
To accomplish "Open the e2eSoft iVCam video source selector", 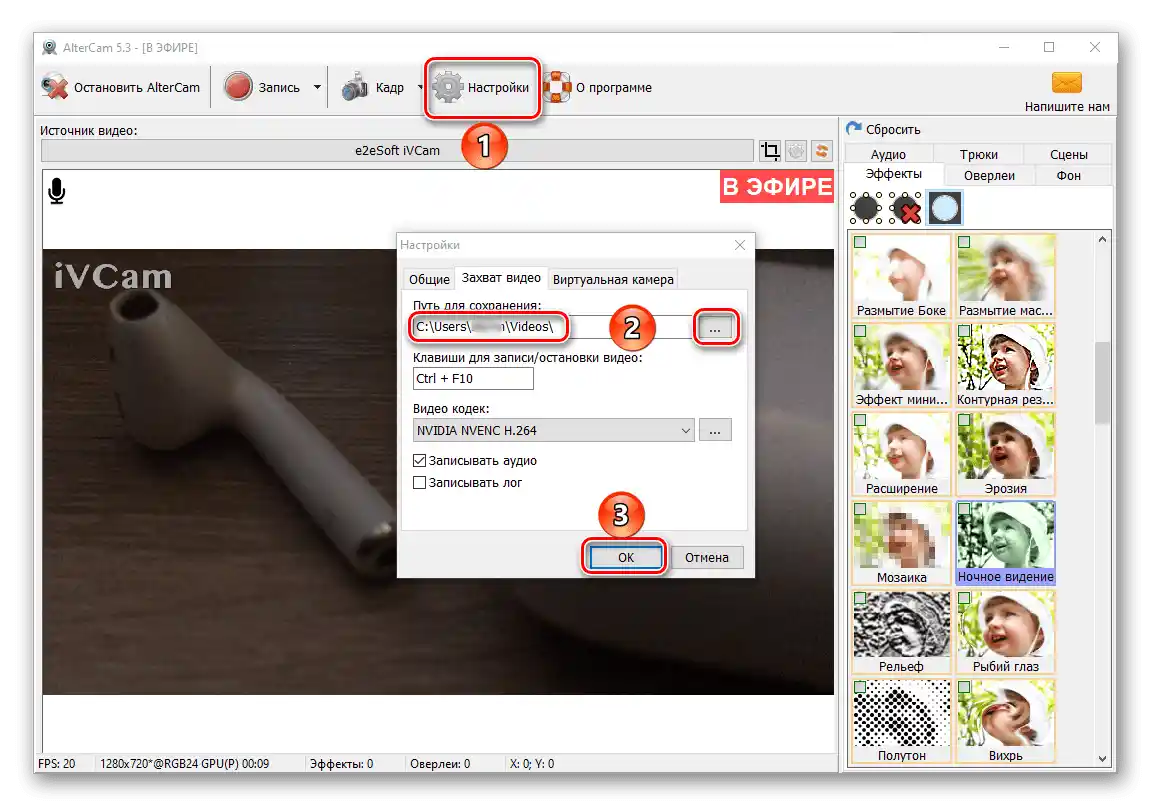I will point(397,150).
